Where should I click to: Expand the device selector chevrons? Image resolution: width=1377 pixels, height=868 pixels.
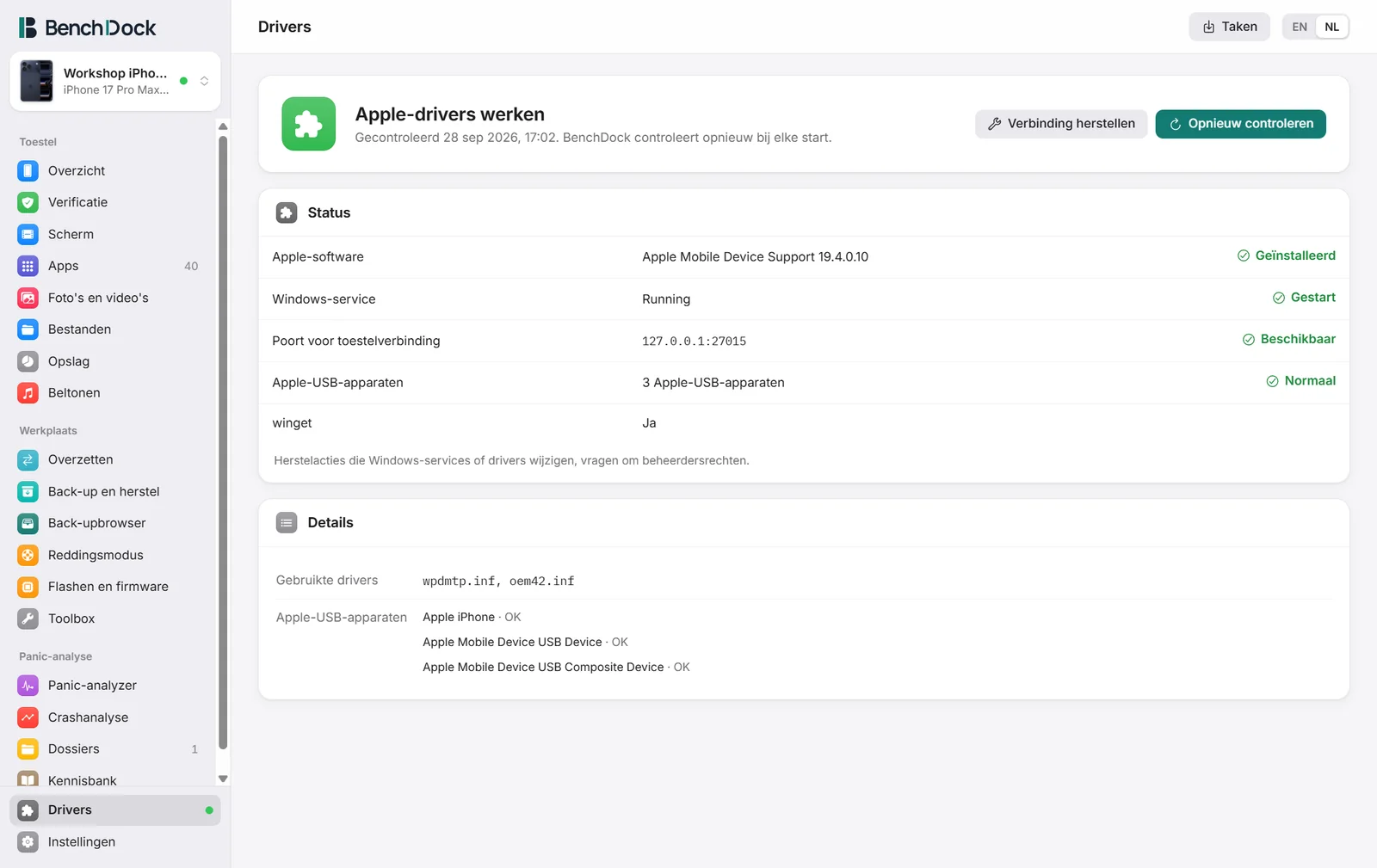click(204, 81)
